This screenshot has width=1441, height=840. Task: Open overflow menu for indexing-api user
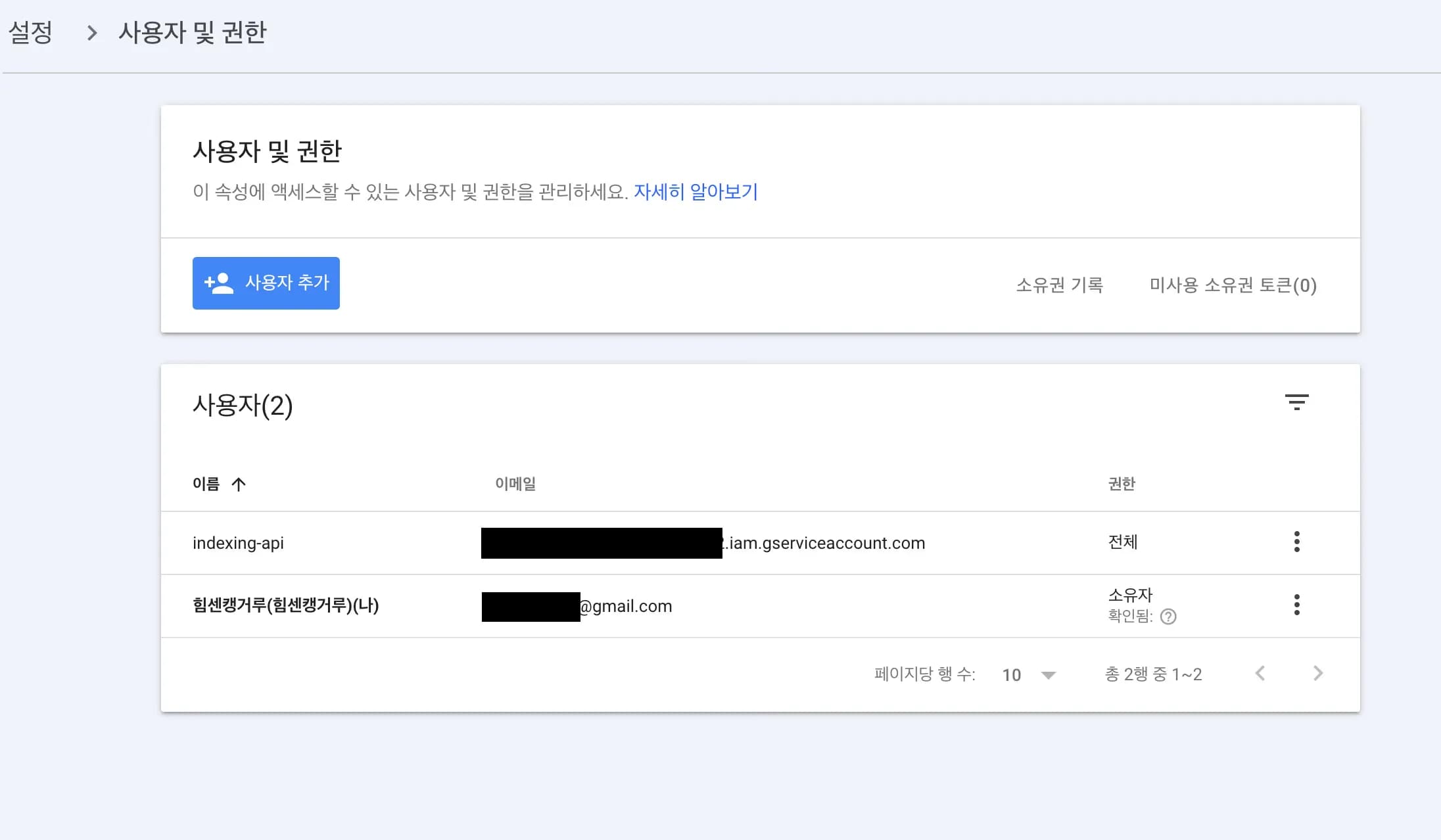[x=1296, y=542]
